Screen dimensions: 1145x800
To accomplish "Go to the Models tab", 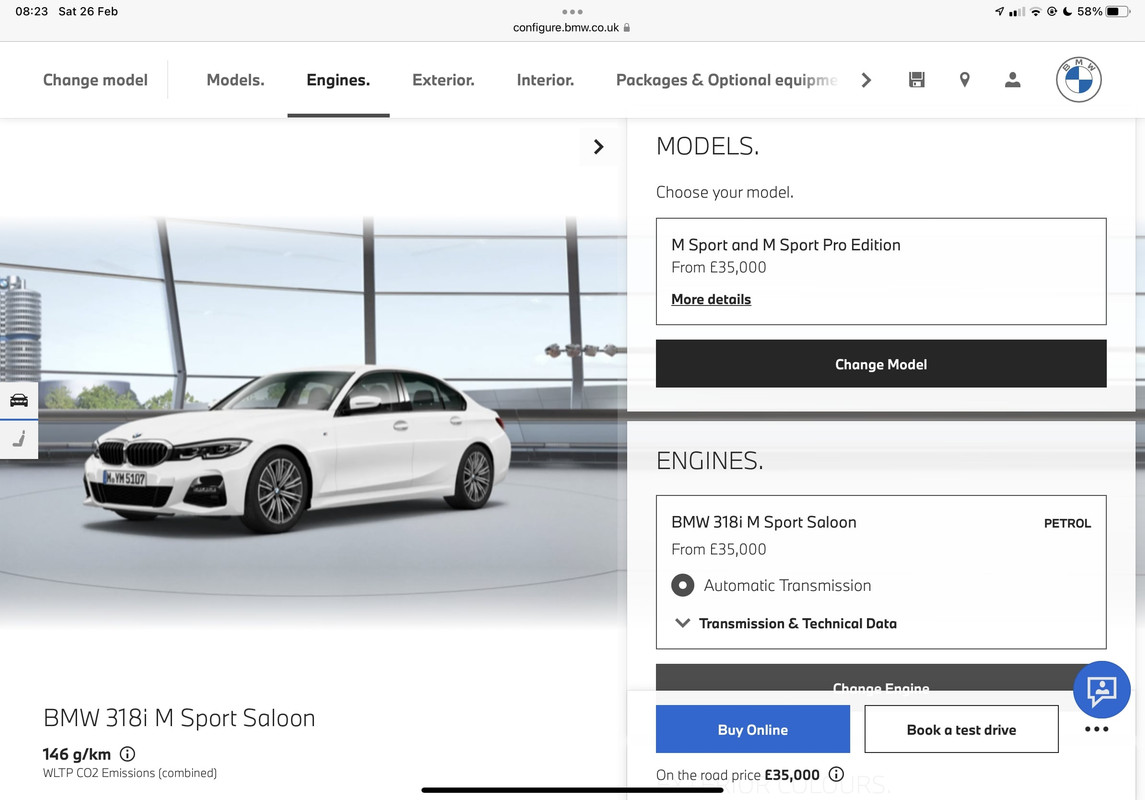I will [x=235, y=80].
